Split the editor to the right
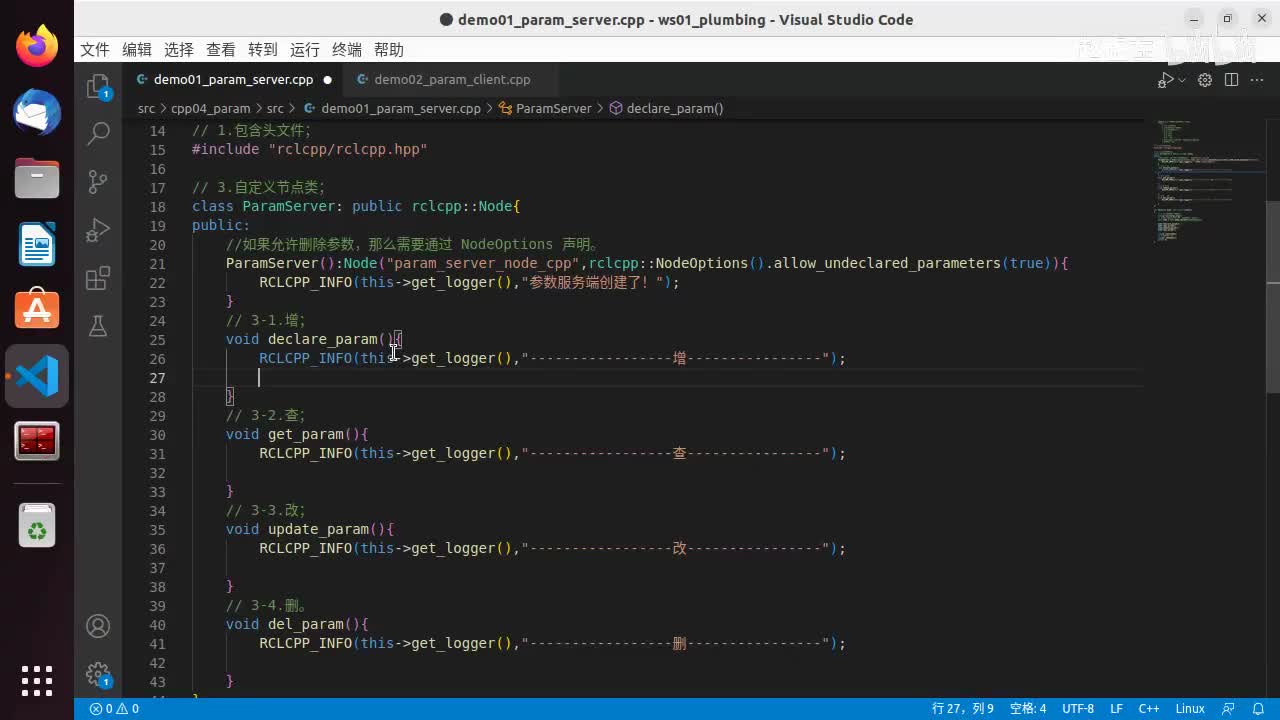Image resolution: width=1280 pixels, height=720 pixels. (x=1231, y=80)
